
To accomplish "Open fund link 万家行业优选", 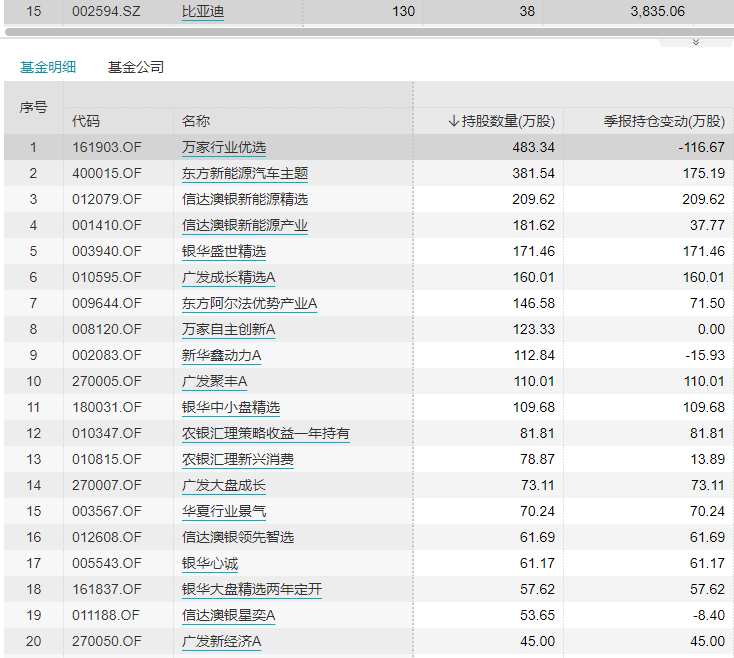I will (224, 147).
